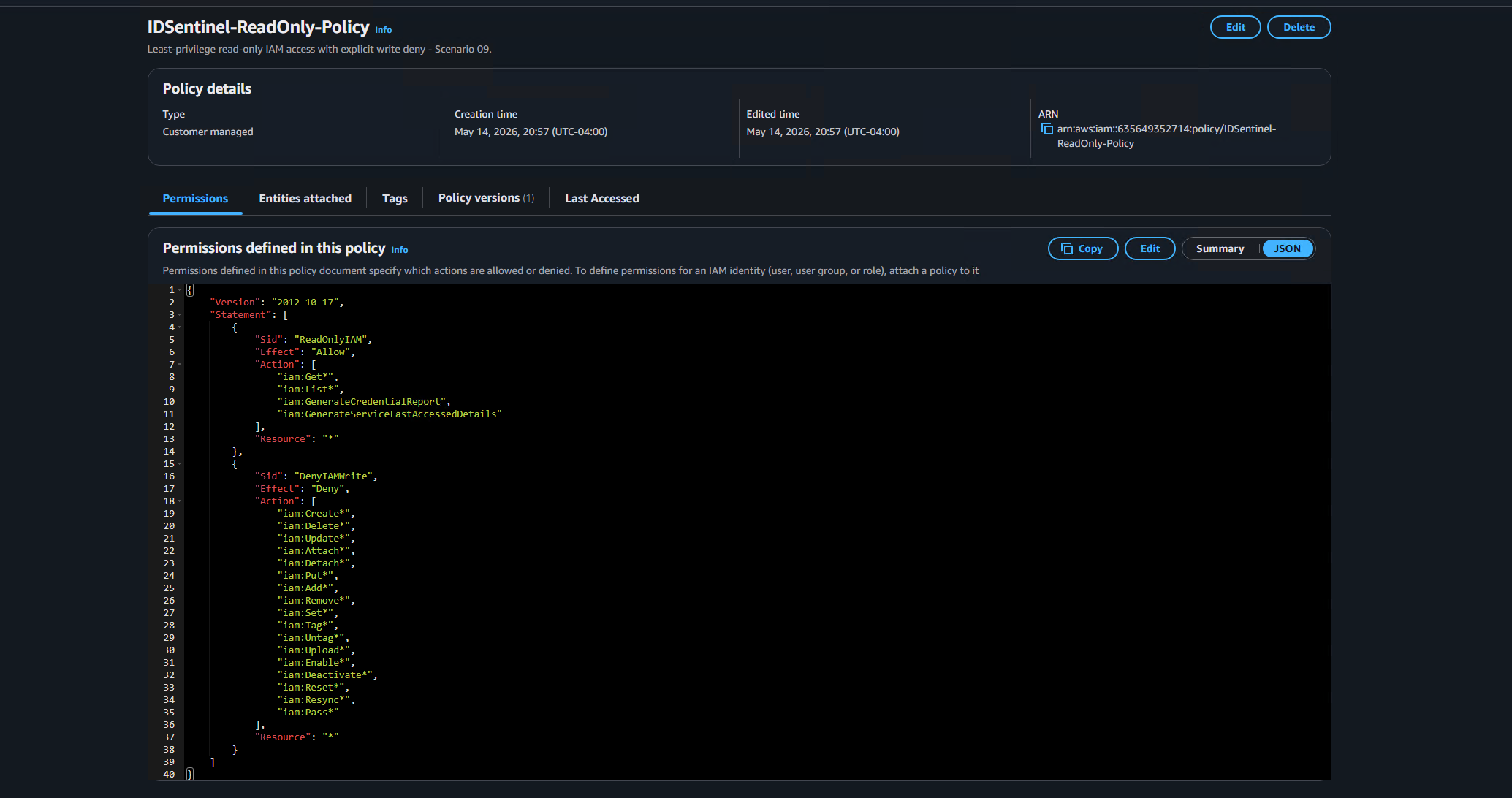The height and width of the screenshot is (798, 1512).
Task: Edit the policy using the top Edit button
Action: [1235, 27]
